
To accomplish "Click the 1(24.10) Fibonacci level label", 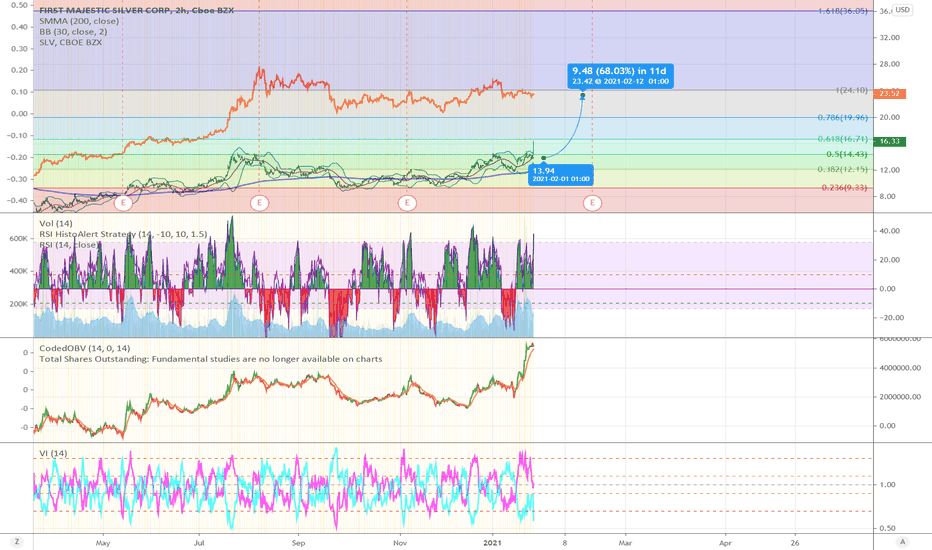I will 851,90.
